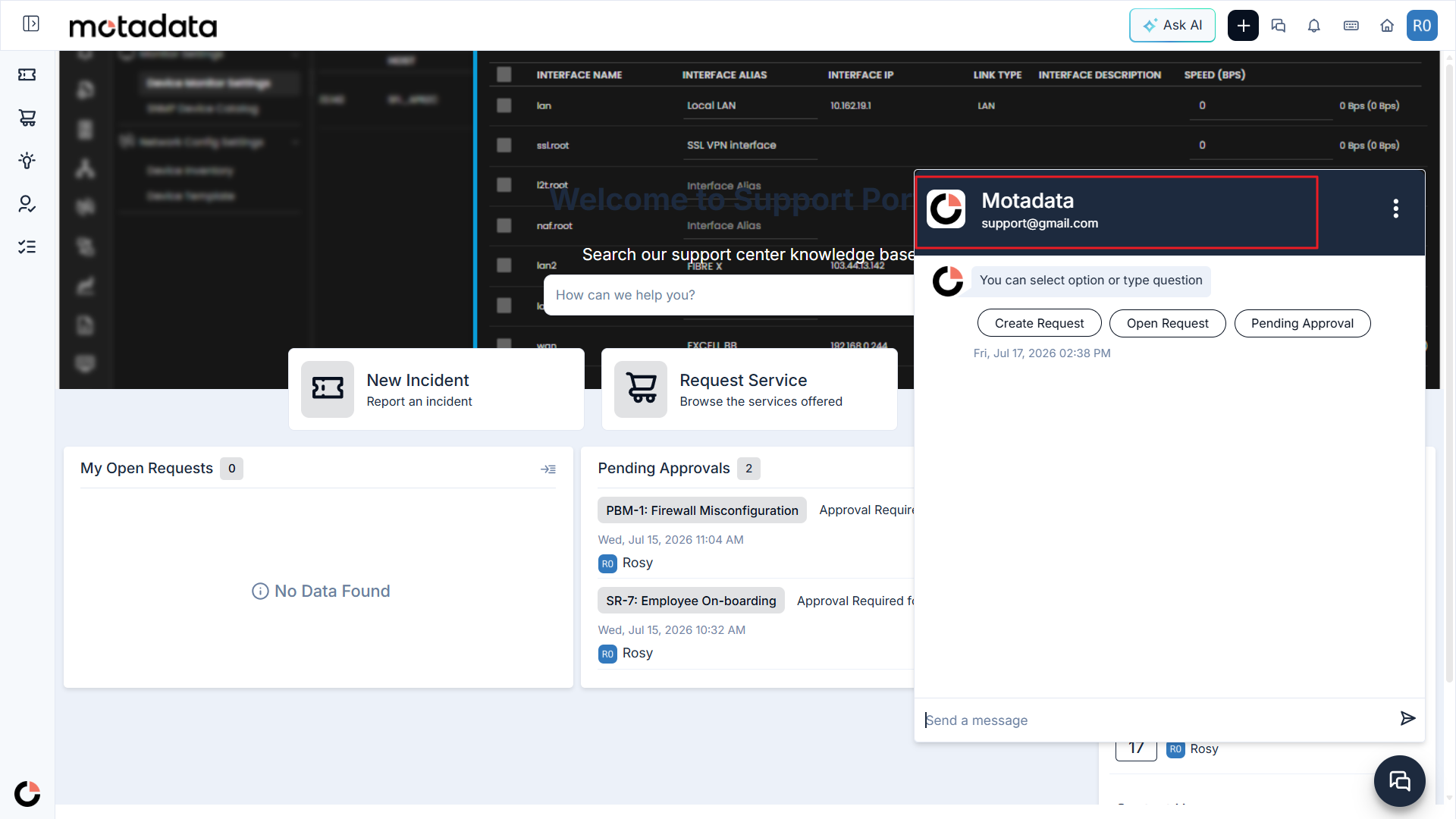Choose the Open Request chat option

[1167, 323]
